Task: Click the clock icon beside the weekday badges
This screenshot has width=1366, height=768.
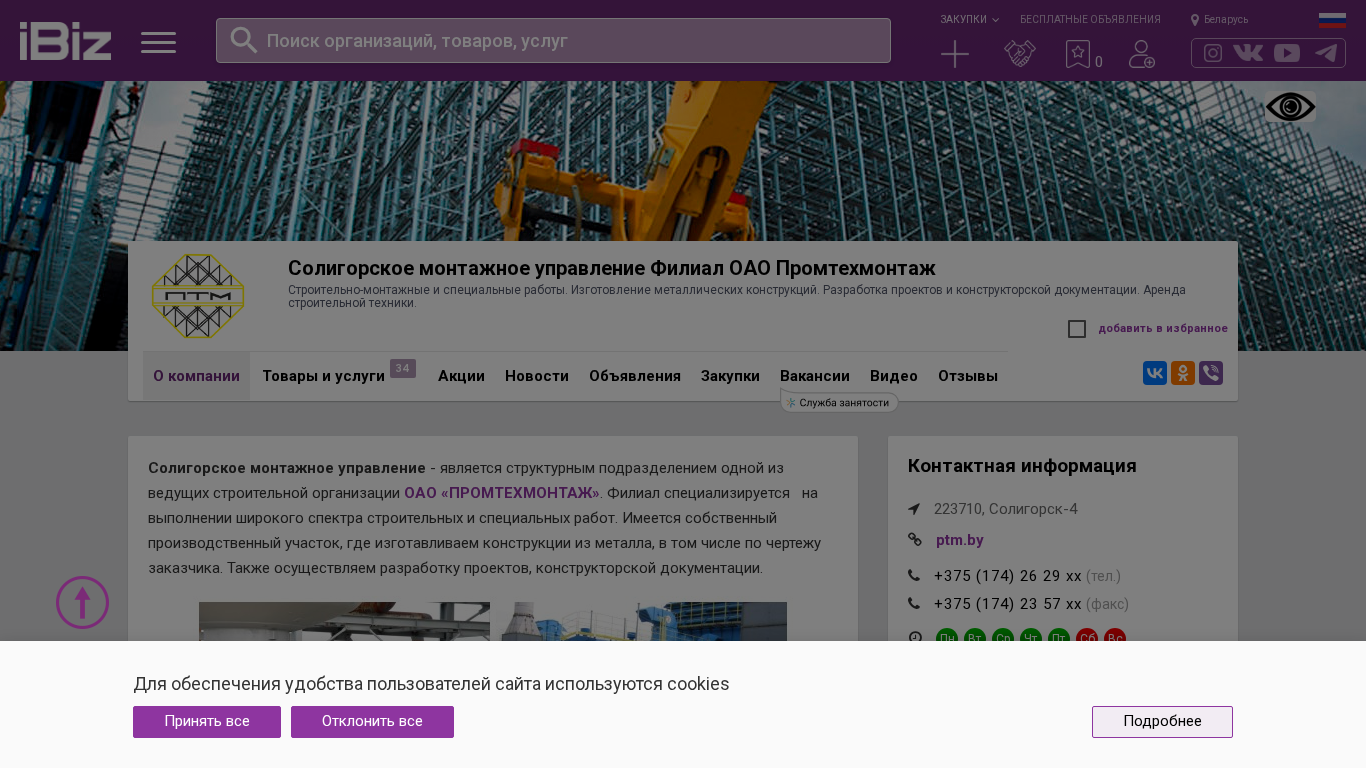Action: (x=915, y=638)
